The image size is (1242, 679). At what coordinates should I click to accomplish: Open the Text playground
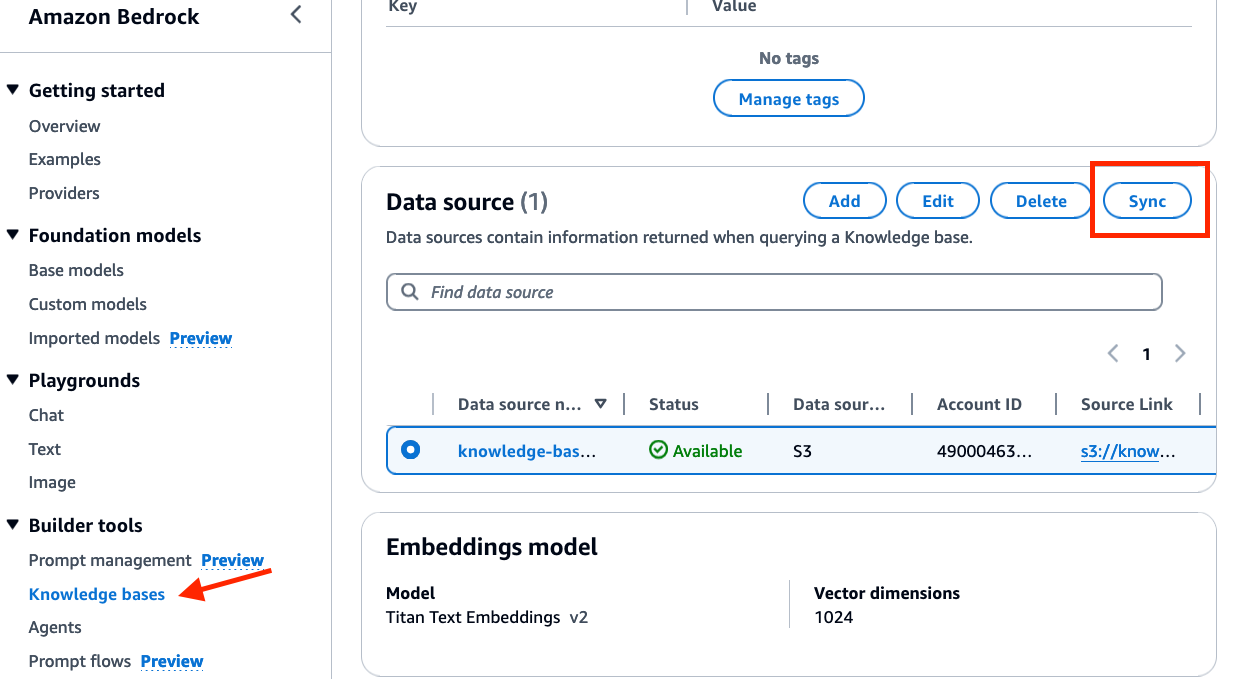(45, 449)
